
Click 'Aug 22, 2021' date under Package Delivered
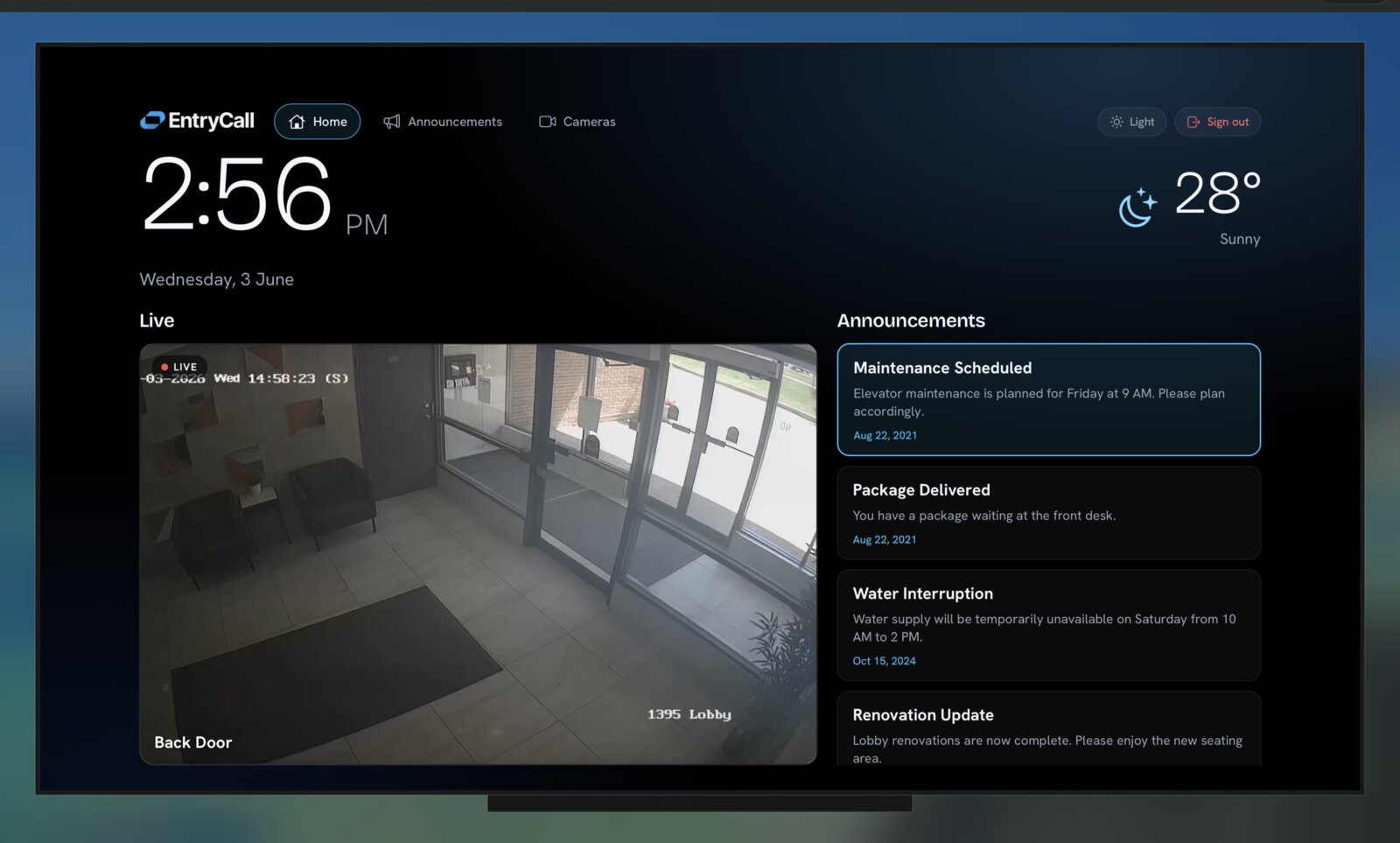click(x=885, y=539)
